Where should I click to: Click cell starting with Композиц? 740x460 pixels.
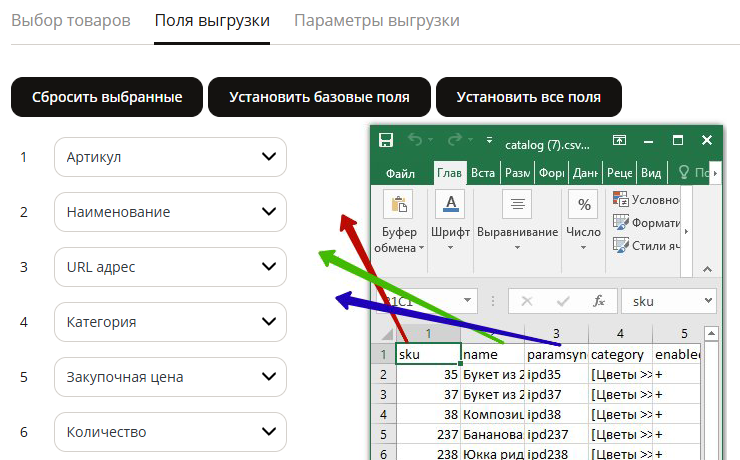[493, 415]
